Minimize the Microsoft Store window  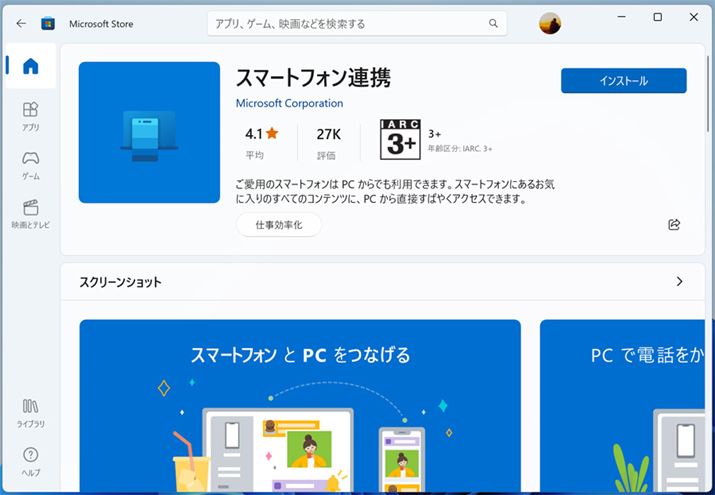(622, 17)
